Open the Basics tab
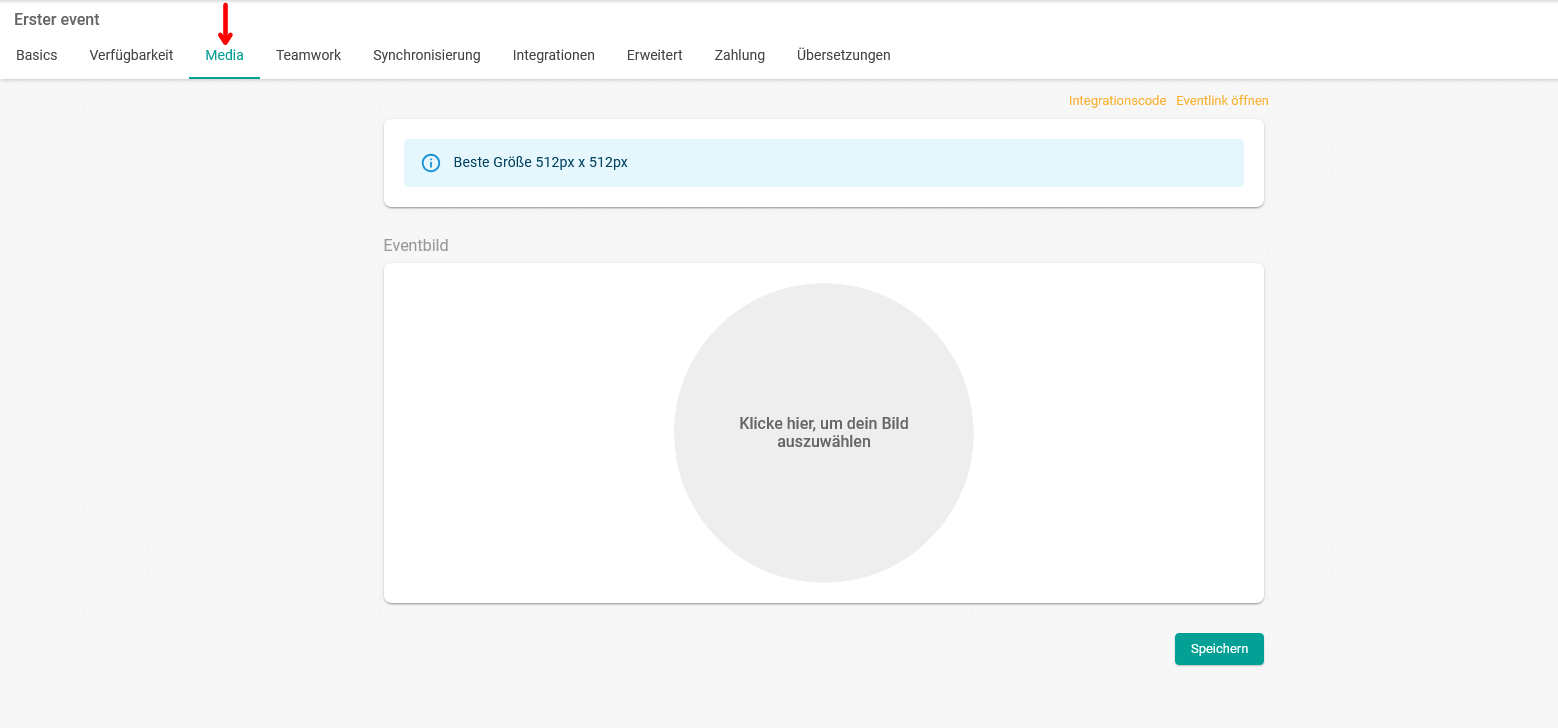Screen dimensions: 1558x728 [x=37, y=55]
